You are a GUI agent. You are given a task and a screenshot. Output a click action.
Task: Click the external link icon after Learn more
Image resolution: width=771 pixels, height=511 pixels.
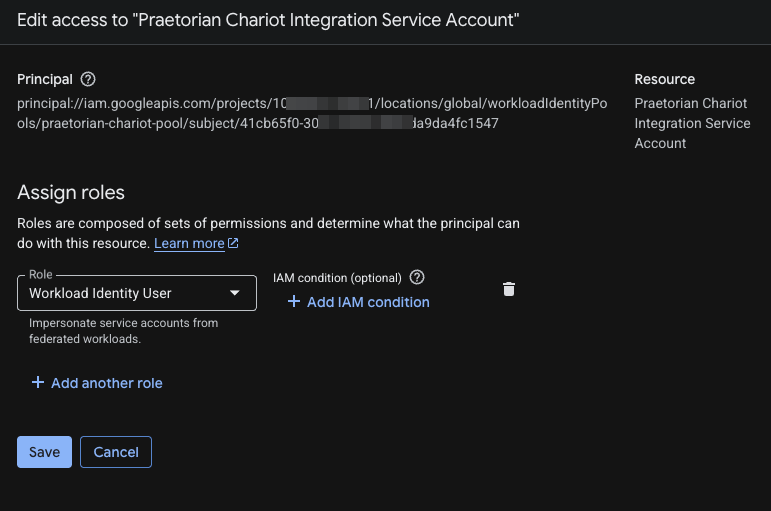pos(233,243)
